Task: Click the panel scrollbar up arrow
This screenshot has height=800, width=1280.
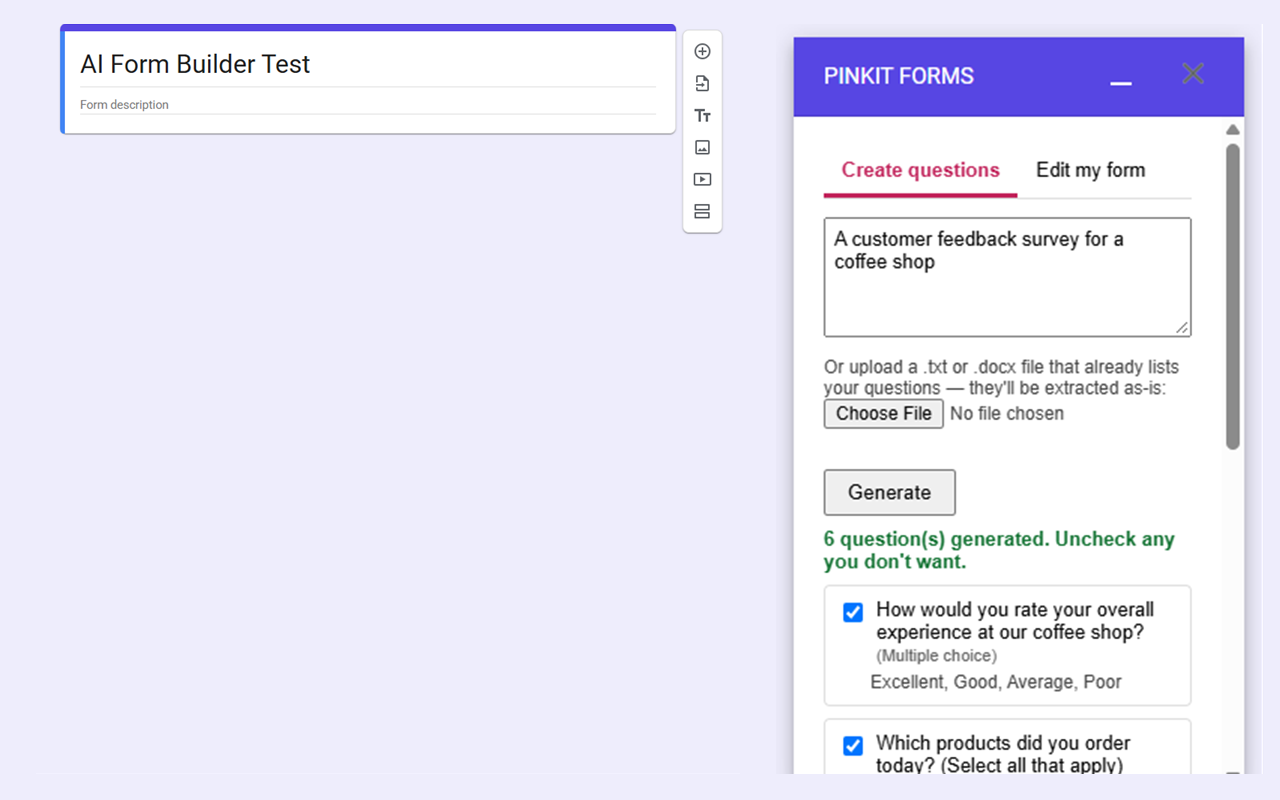Action: pyautogui.click(x=1233, y=130)
